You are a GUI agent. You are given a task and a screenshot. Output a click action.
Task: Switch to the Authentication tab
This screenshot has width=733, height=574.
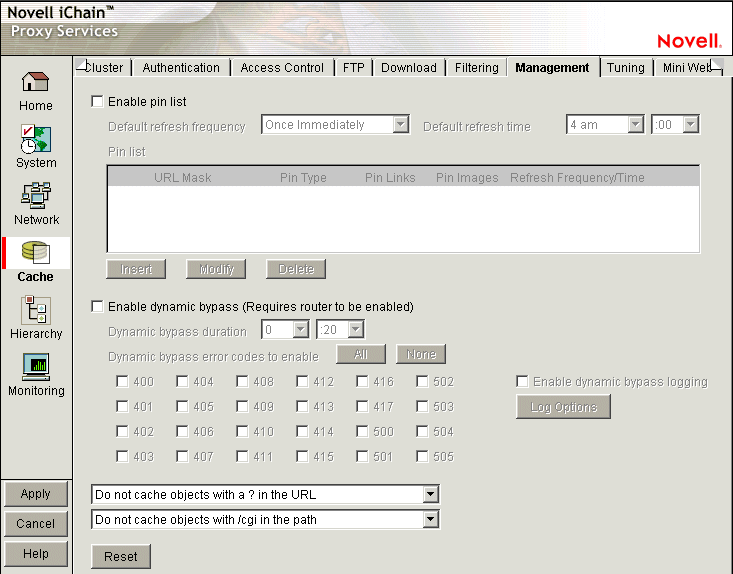click(181, 68)
